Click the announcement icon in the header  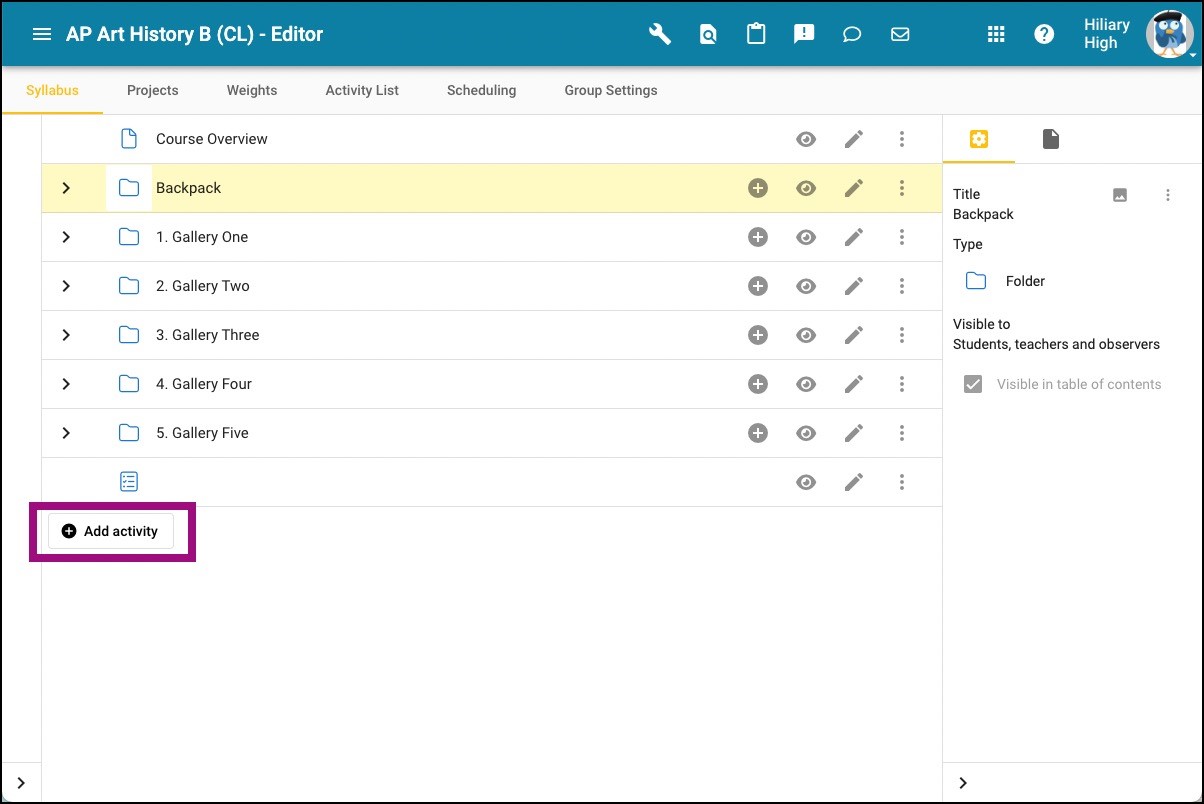tap(804, 33)
